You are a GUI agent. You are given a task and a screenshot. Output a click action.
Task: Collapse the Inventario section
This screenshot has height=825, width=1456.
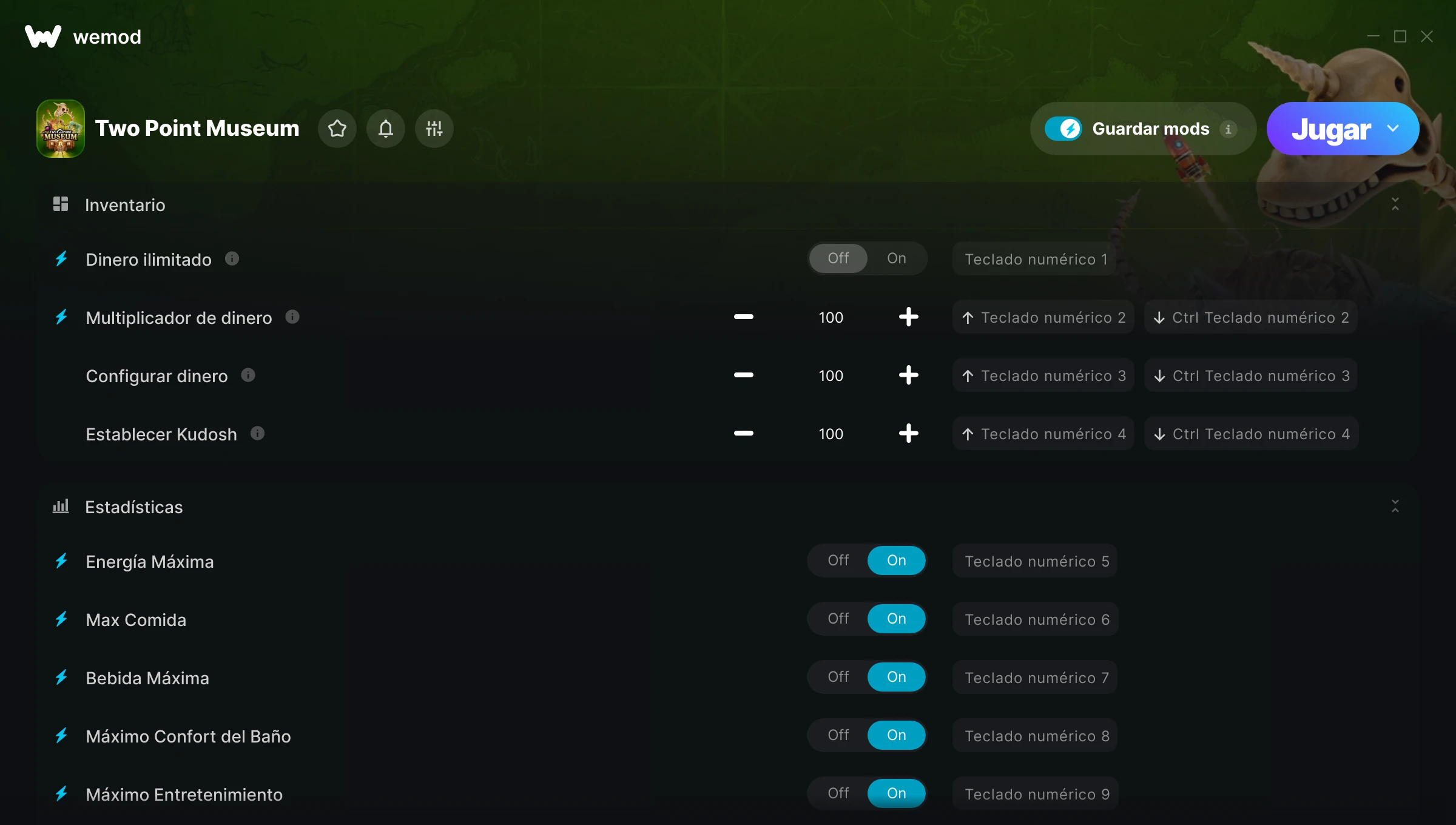(1395, 204)
